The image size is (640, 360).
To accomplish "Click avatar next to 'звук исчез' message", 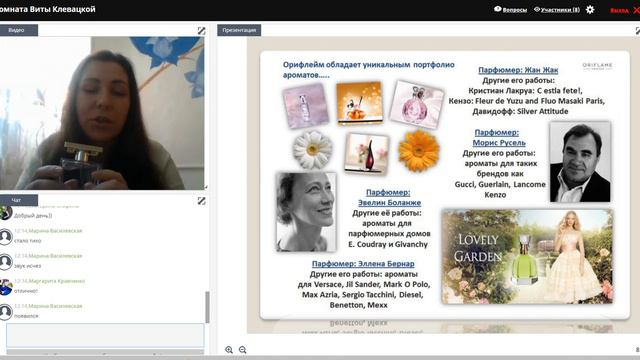I will (6, 262).
